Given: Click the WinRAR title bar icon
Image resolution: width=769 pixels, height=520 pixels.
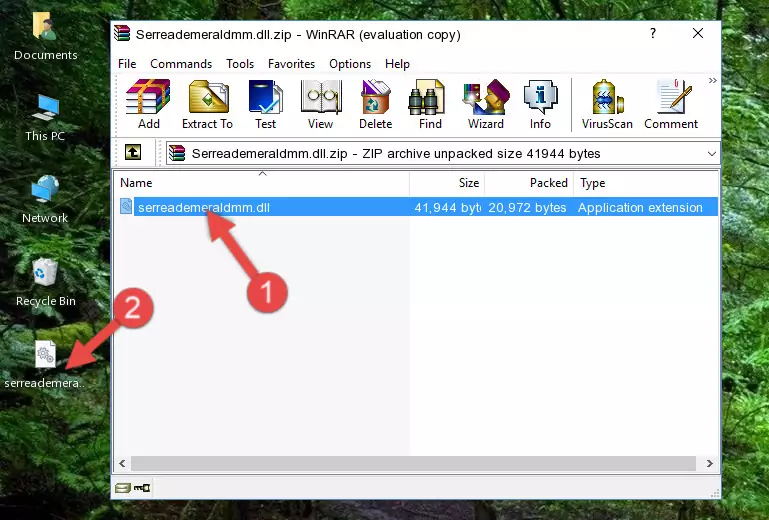Looking at the screenshot, I should coord(122,33).
